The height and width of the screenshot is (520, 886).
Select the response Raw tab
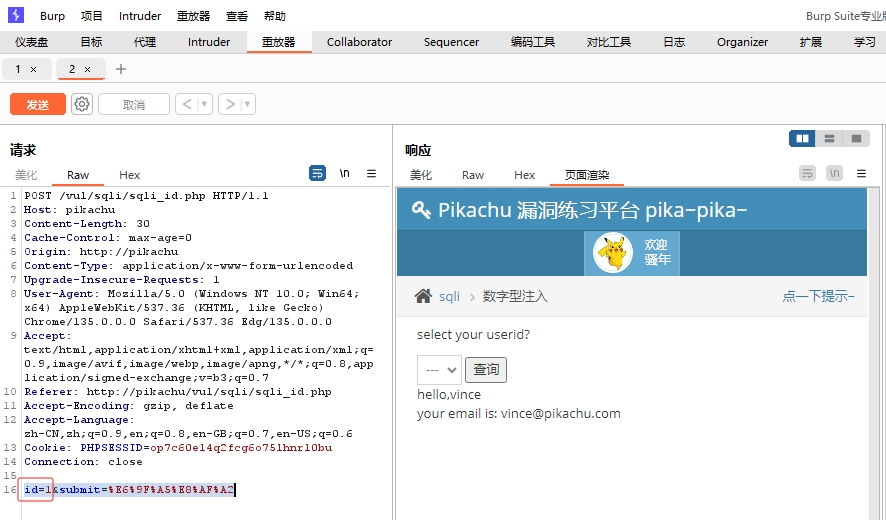(x=473, y=175)
